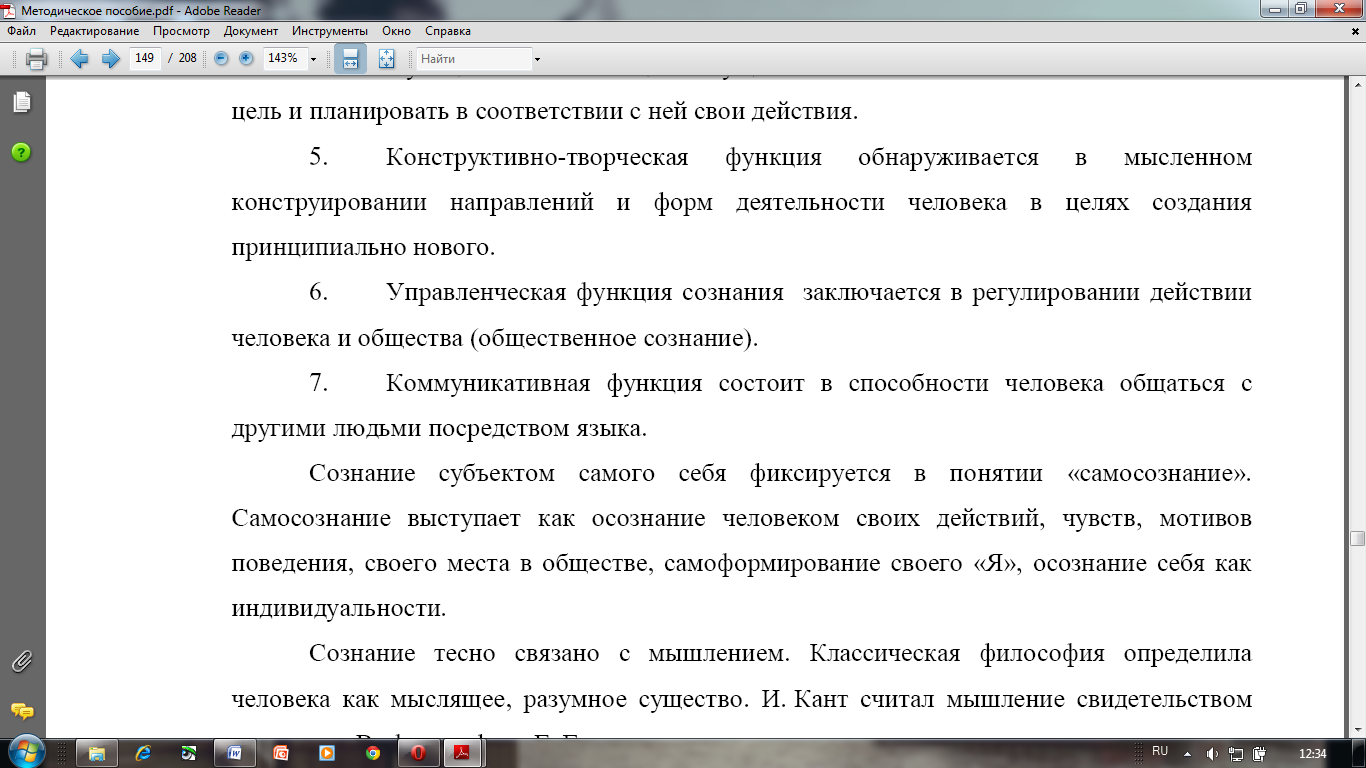Print the document using the printer icon

(36, 59)
